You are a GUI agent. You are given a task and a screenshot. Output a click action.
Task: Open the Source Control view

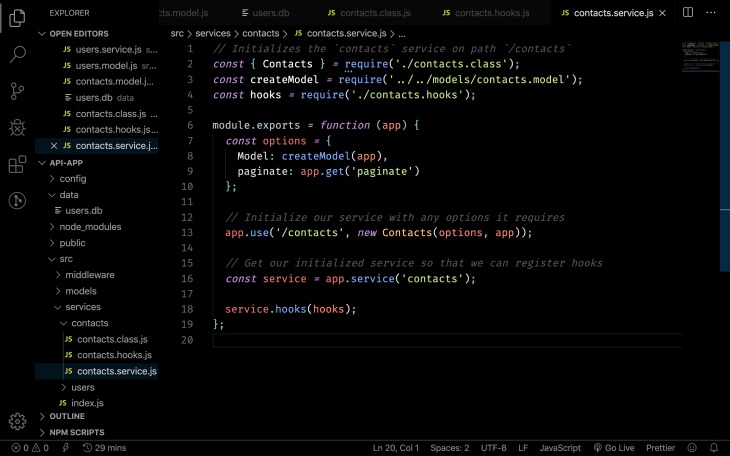(17, 91)
